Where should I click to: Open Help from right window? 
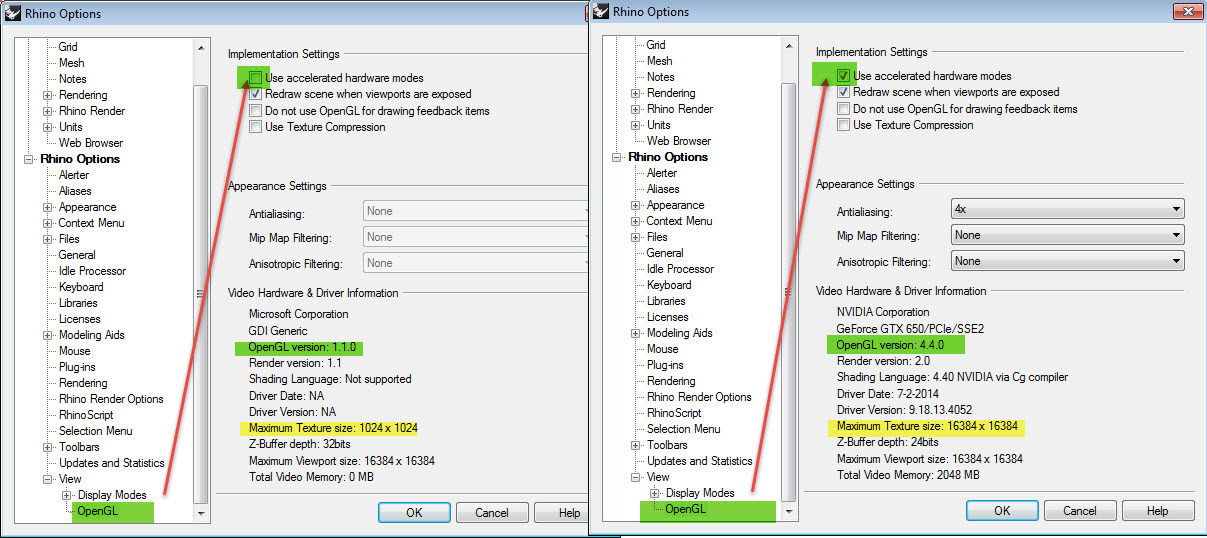(1158, 510)
